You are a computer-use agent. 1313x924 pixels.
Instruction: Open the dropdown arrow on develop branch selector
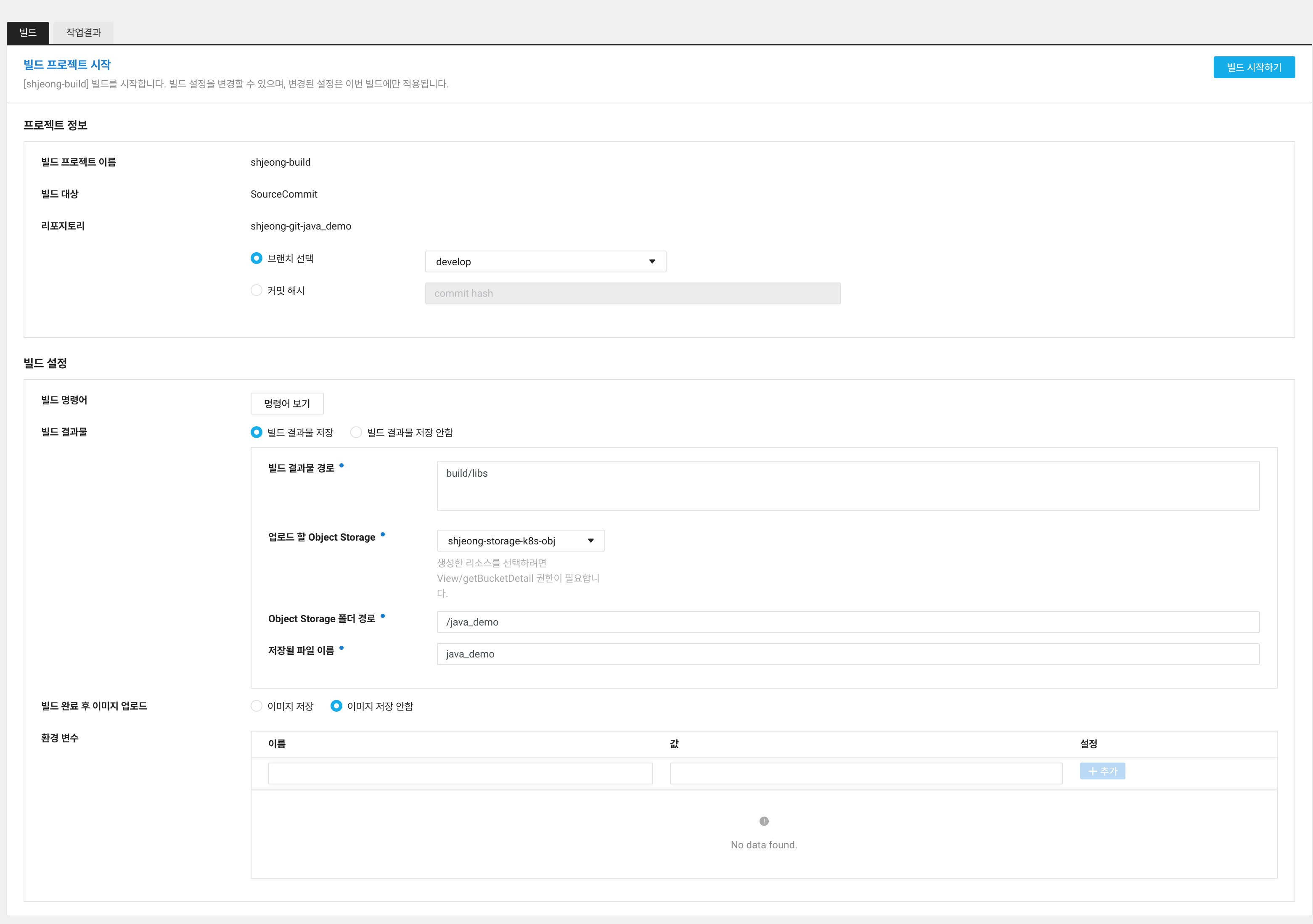pyautogui.click(x=652, y=261)
